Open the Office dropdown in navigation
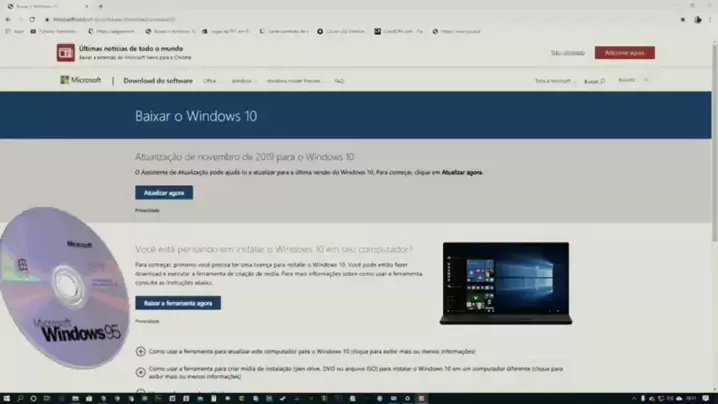The width and height of the screenshot is (718, 404). pyautogui.click(x=210, y=81)
